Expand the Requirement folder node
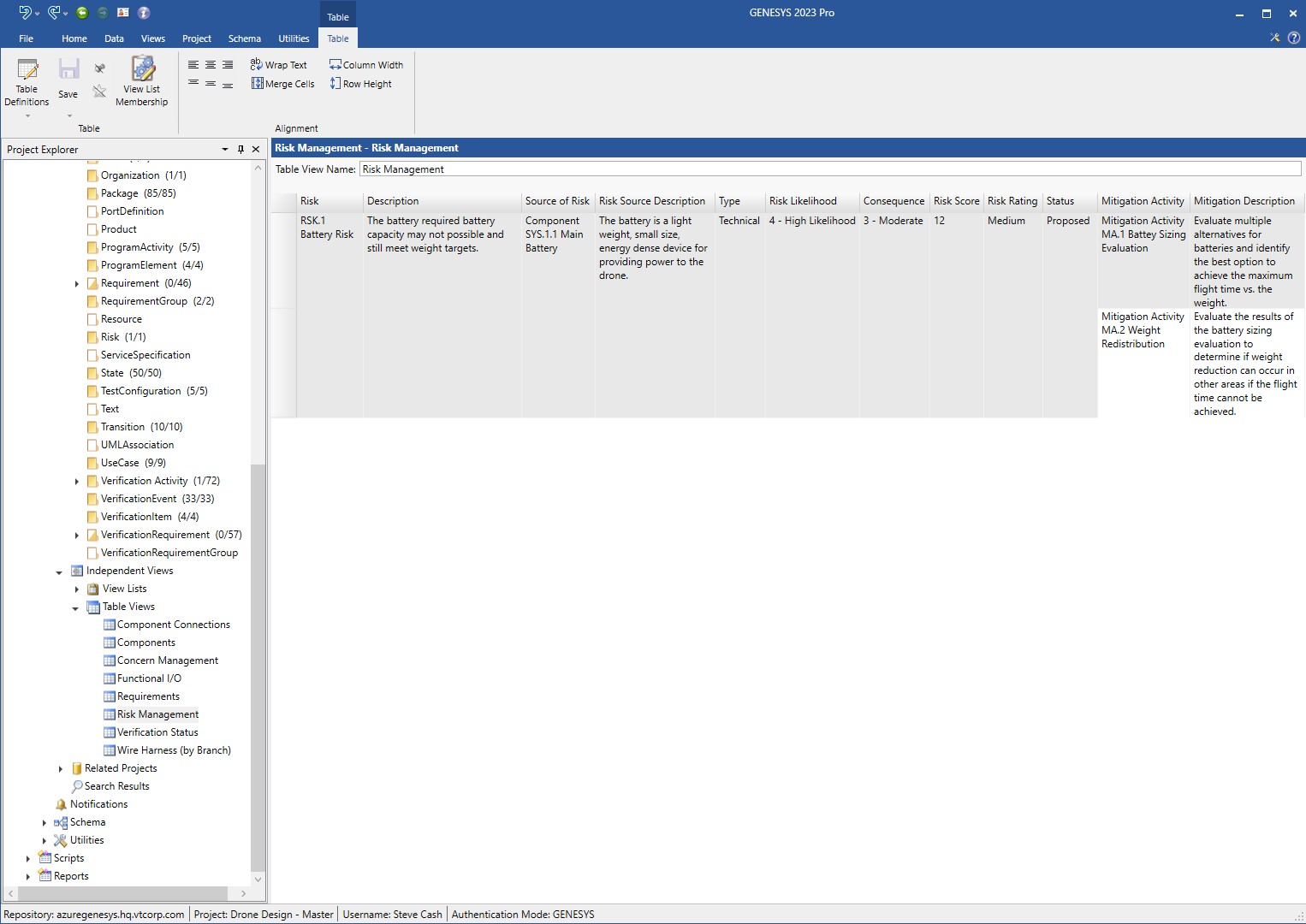 click(77, 283)
